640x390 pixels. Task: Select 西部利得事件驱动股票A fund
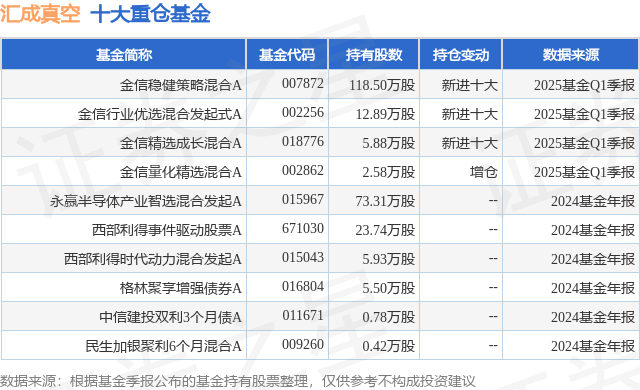167,230
